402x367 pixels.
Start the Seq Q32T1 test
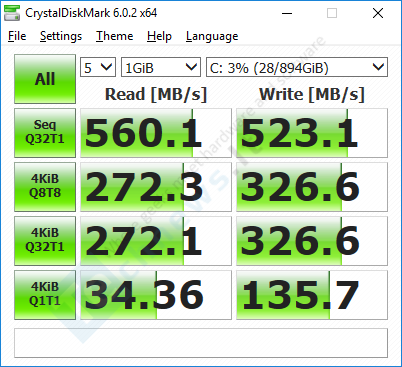tap(45, 133)
